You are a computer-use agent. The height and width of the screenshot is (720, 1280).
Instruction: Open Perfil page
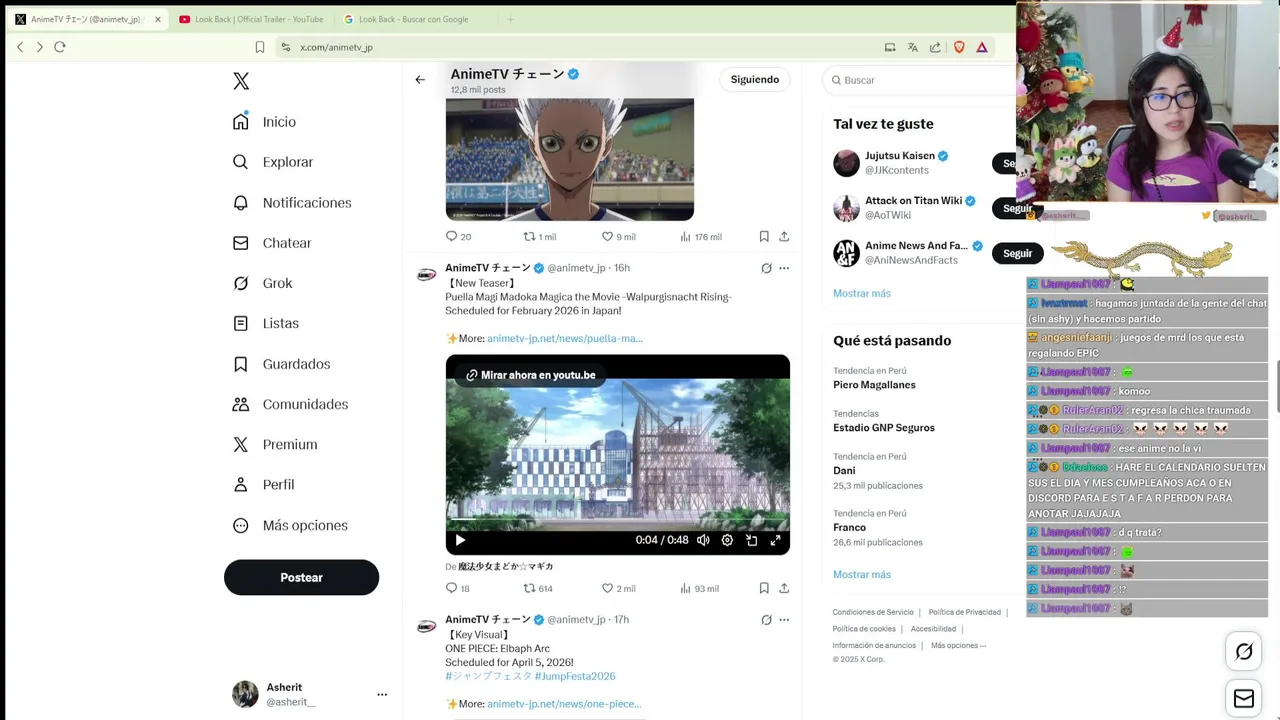click(x=264, y=484)
